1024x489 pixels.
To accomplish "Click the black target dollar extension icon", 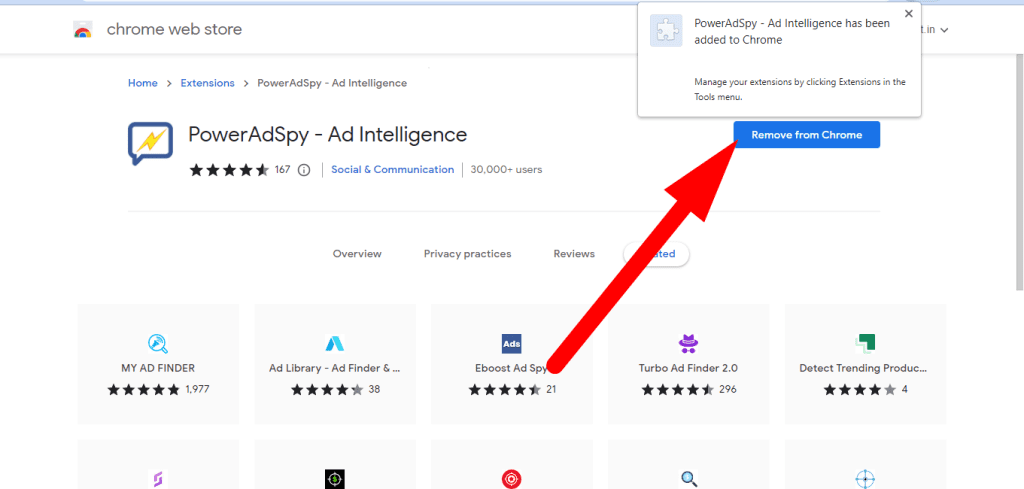I will tap(334, 479).
